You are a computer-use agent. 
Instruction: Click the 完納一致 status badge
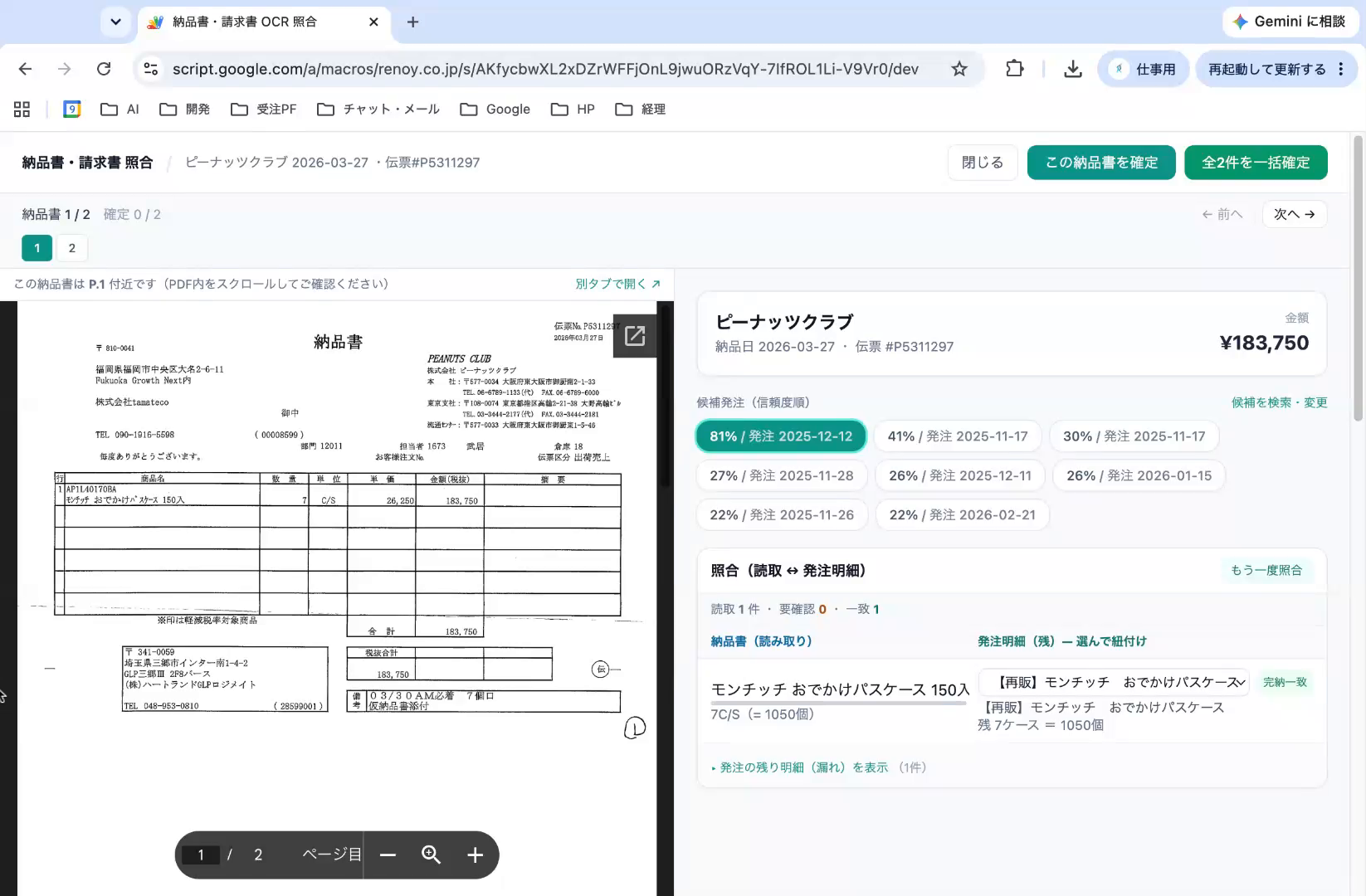[x=1285, y=682]
